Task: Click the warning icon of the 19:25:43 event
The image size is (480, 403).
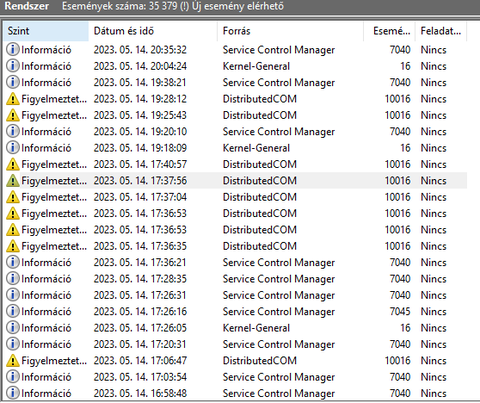Action: pyautogui.click(x=13, y=115)
